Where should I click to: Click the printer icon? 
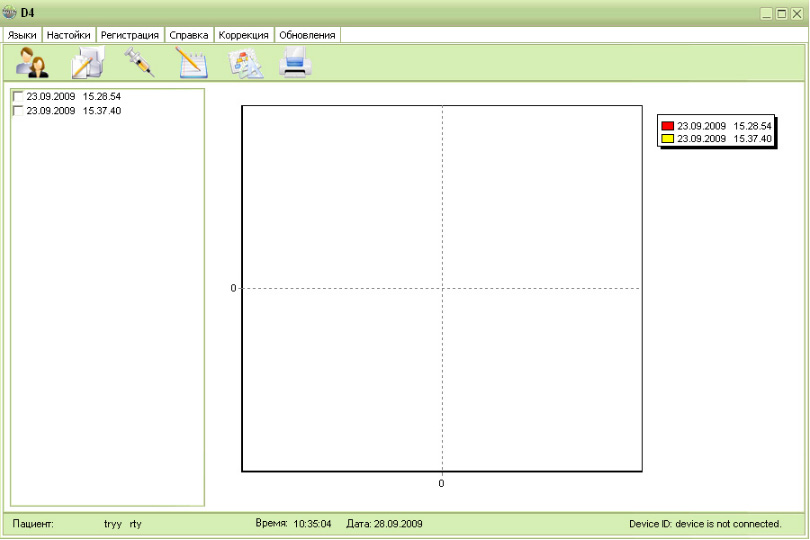pyautogui.click(x=296, y=64)
